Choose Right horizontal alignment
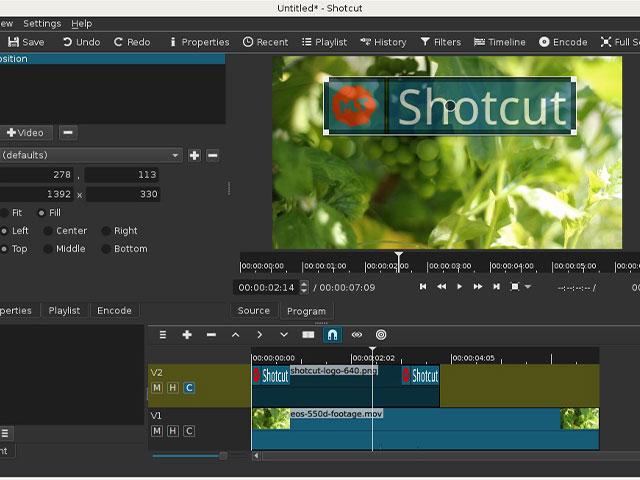The height and width of the screenshot is (480, 640). (120, 231)
